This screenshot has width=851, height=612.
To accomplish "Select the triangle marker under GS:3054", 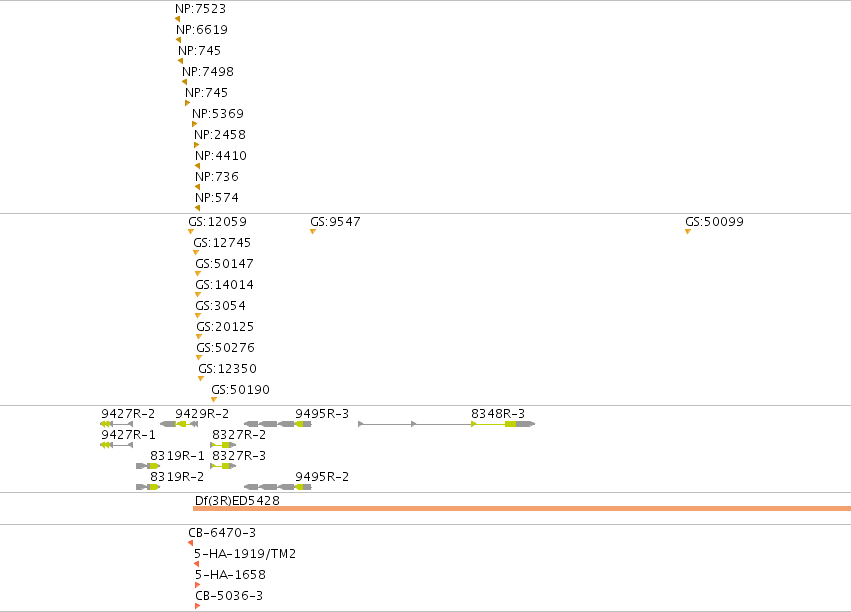I will (198, 315).
